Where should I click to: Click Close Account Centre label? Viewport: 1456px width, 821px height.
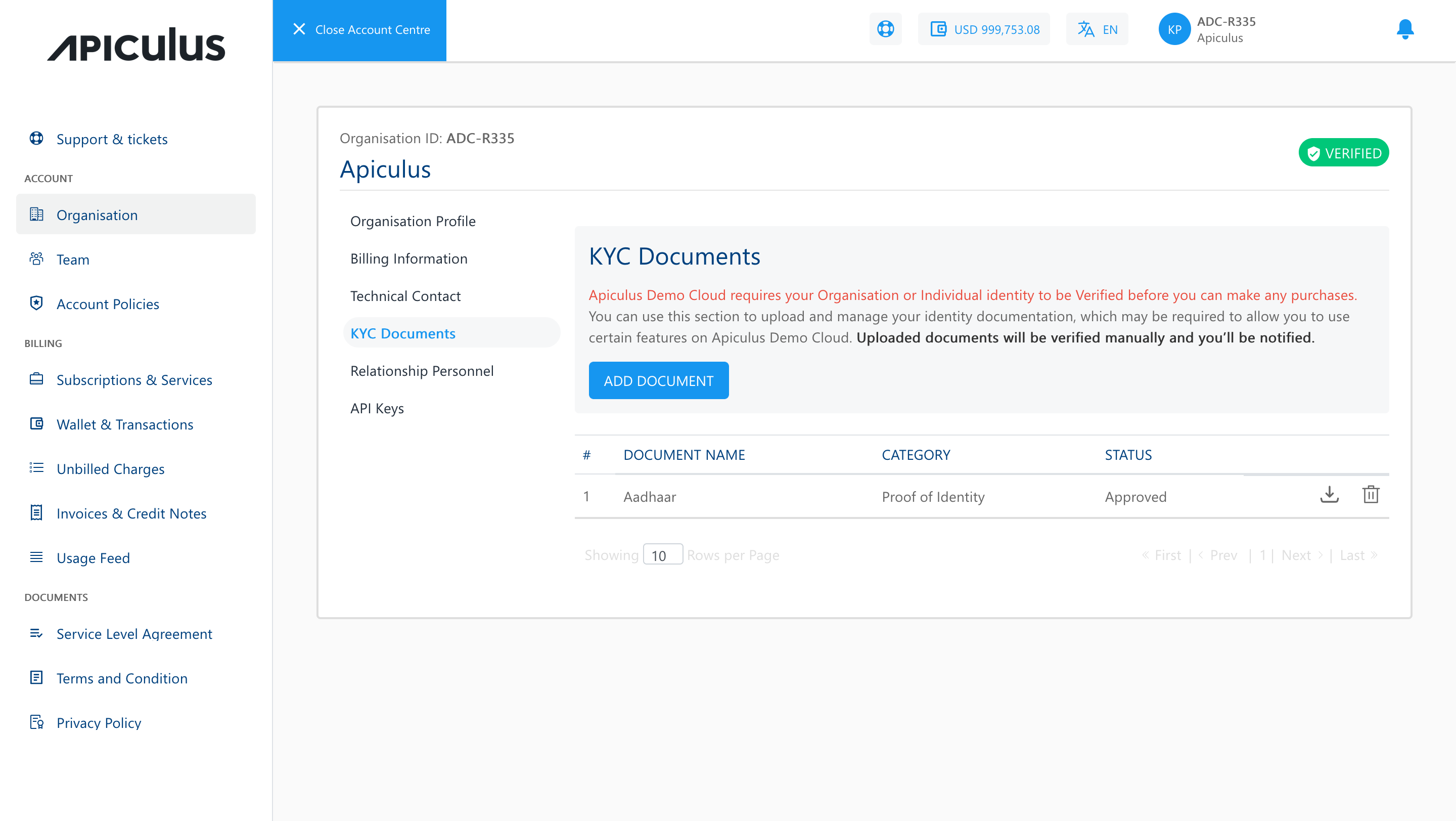[373, 29]
